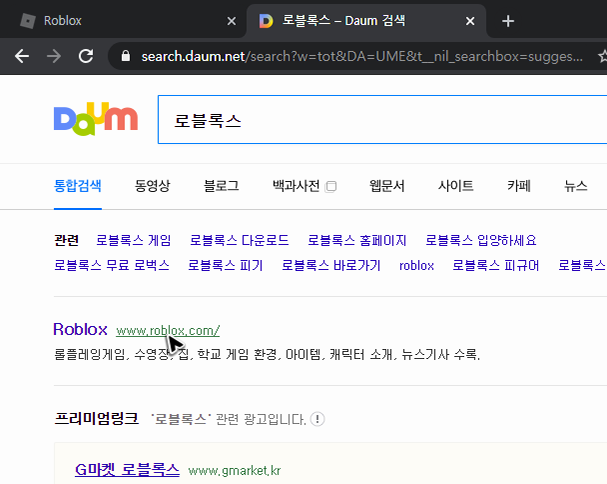Image resolution: width=607 pixels, height=484 pixels.
Task: Click related search 로블록스 다운로드
Action: point(239,240)
